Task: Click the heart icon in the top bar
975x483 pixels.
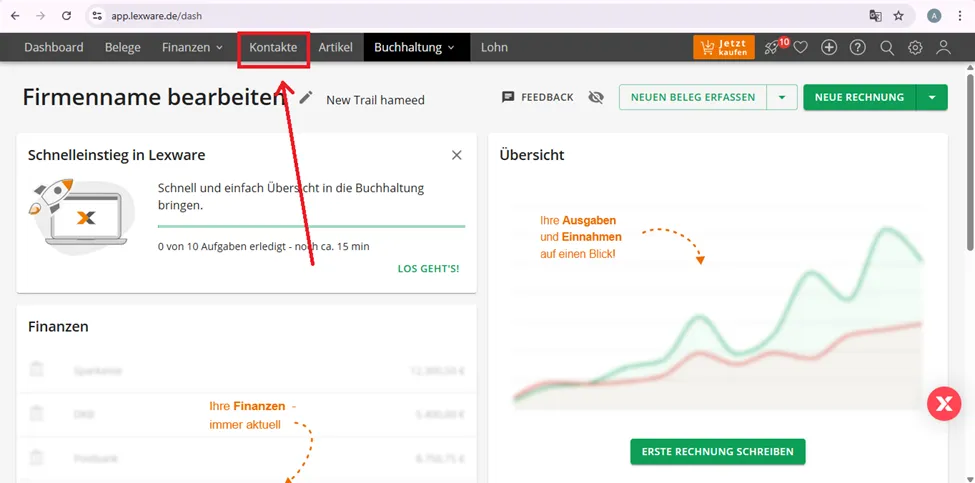Action: [801, 47]
